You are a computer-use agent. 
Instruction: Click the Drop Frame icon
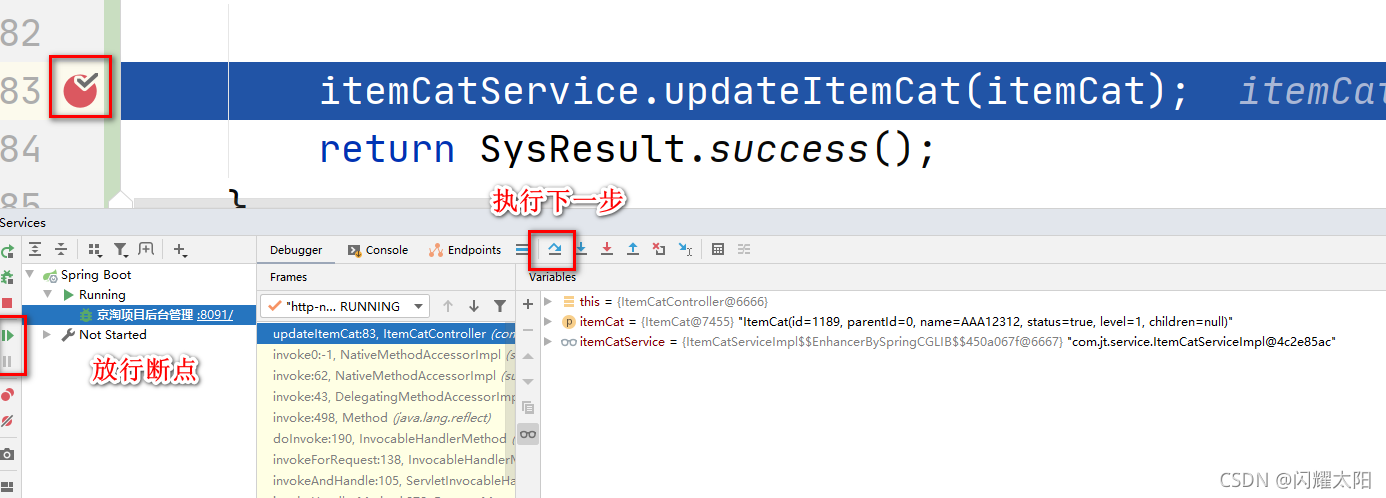coord(658,249)
